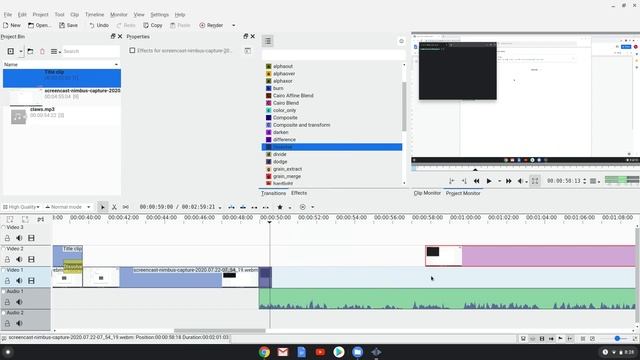Open the Project menu
640x360 pixels.
pos(40,14)
